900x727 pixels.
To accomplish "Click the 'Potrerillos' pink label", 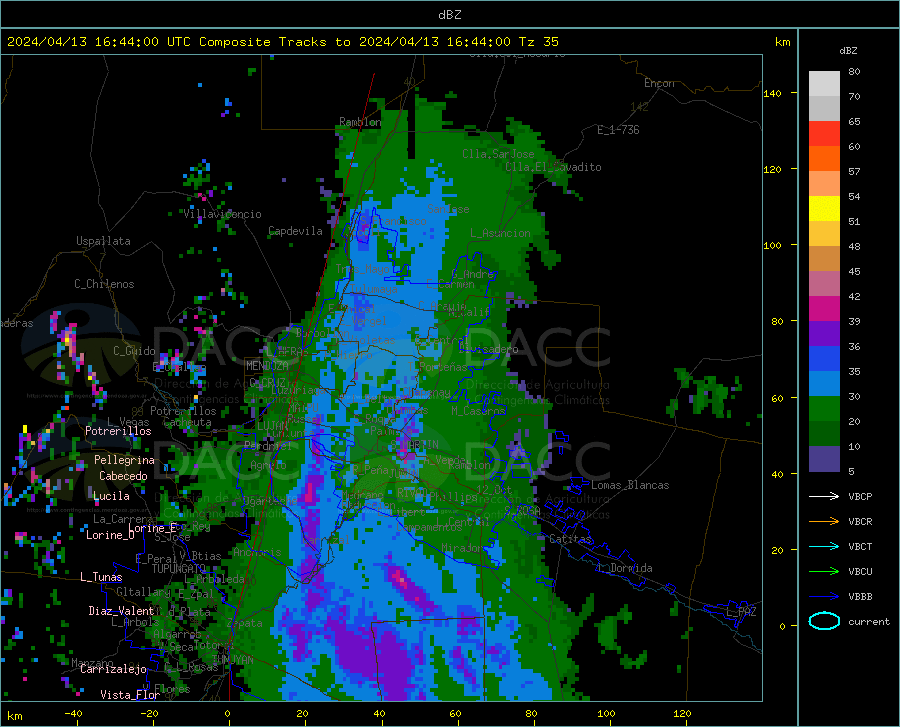I will [118, 431].
